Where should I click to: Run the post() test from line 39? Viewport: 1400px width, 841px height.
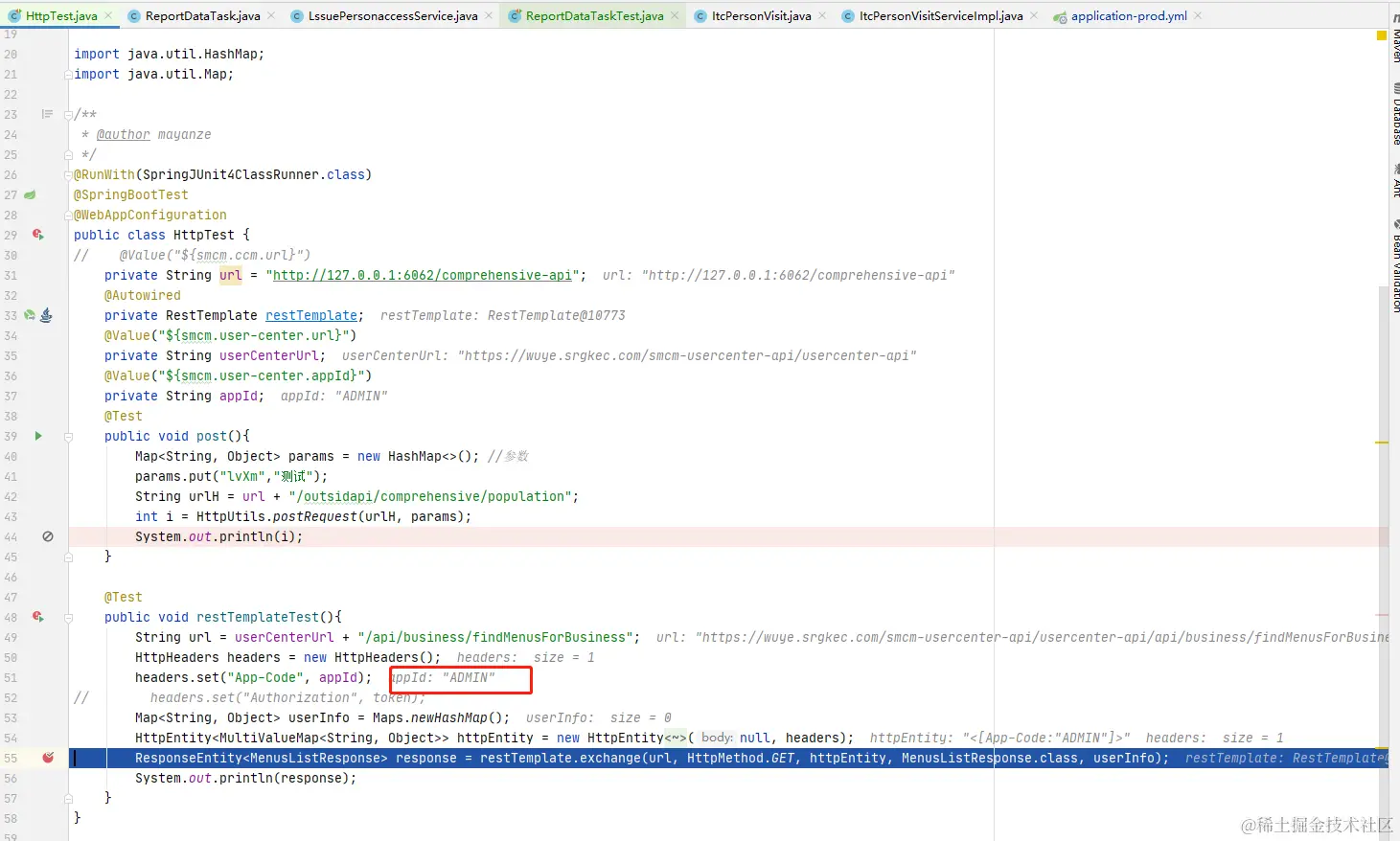[38, 436]
